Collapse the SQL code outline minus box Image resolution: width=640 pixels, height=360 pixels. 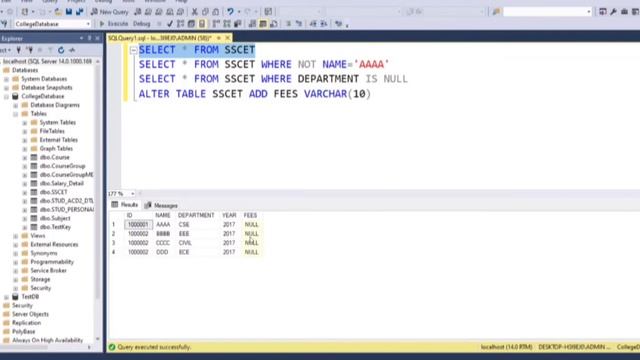click(133, 50)
